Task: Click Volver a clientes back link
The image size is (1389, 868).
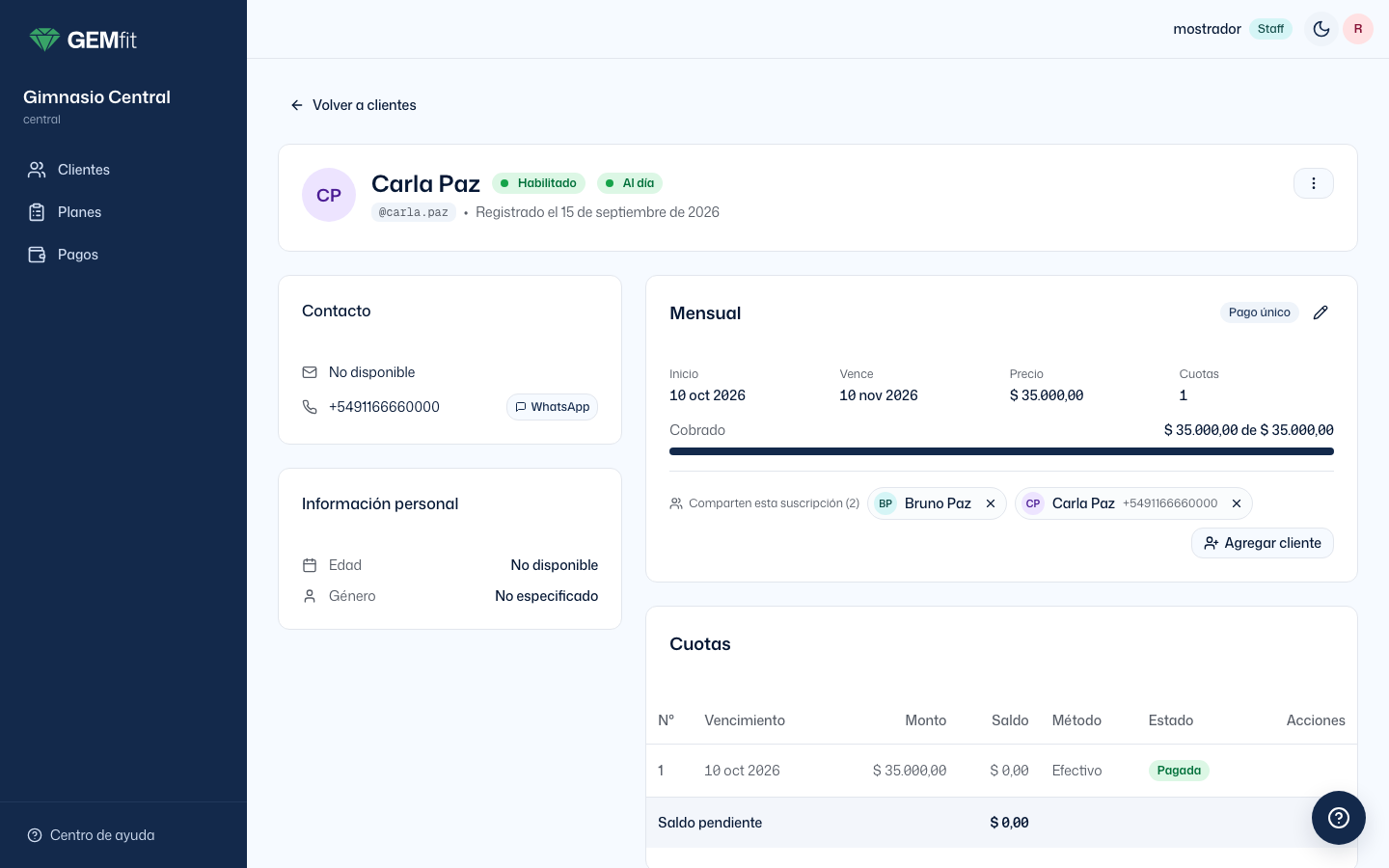Action: pos(353,105)
